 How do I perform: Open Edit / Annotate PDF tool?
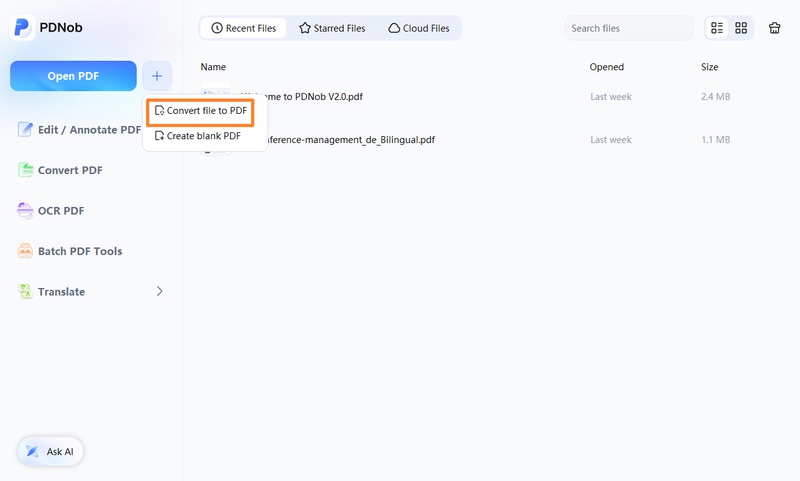pos(79,130)
